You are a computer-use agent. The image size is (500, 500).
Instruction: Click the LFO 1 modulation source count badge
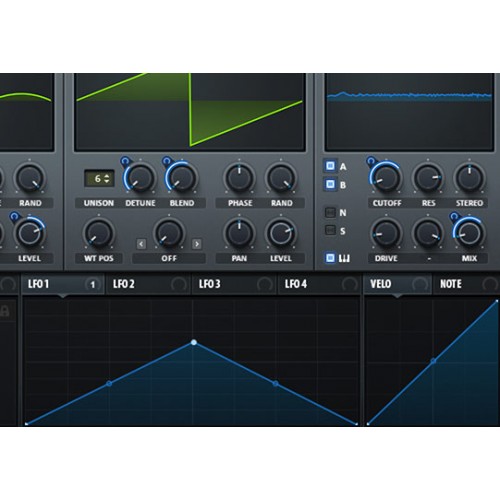[93, 284]
